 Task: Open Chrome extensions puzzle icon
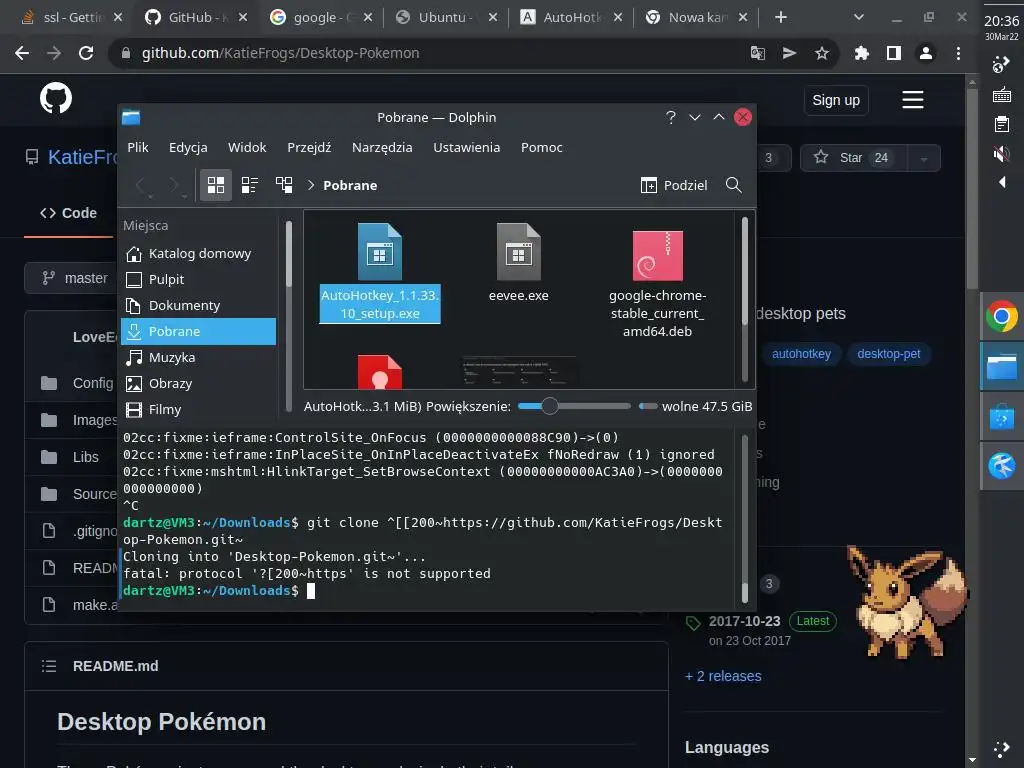(x=861, y=54)
